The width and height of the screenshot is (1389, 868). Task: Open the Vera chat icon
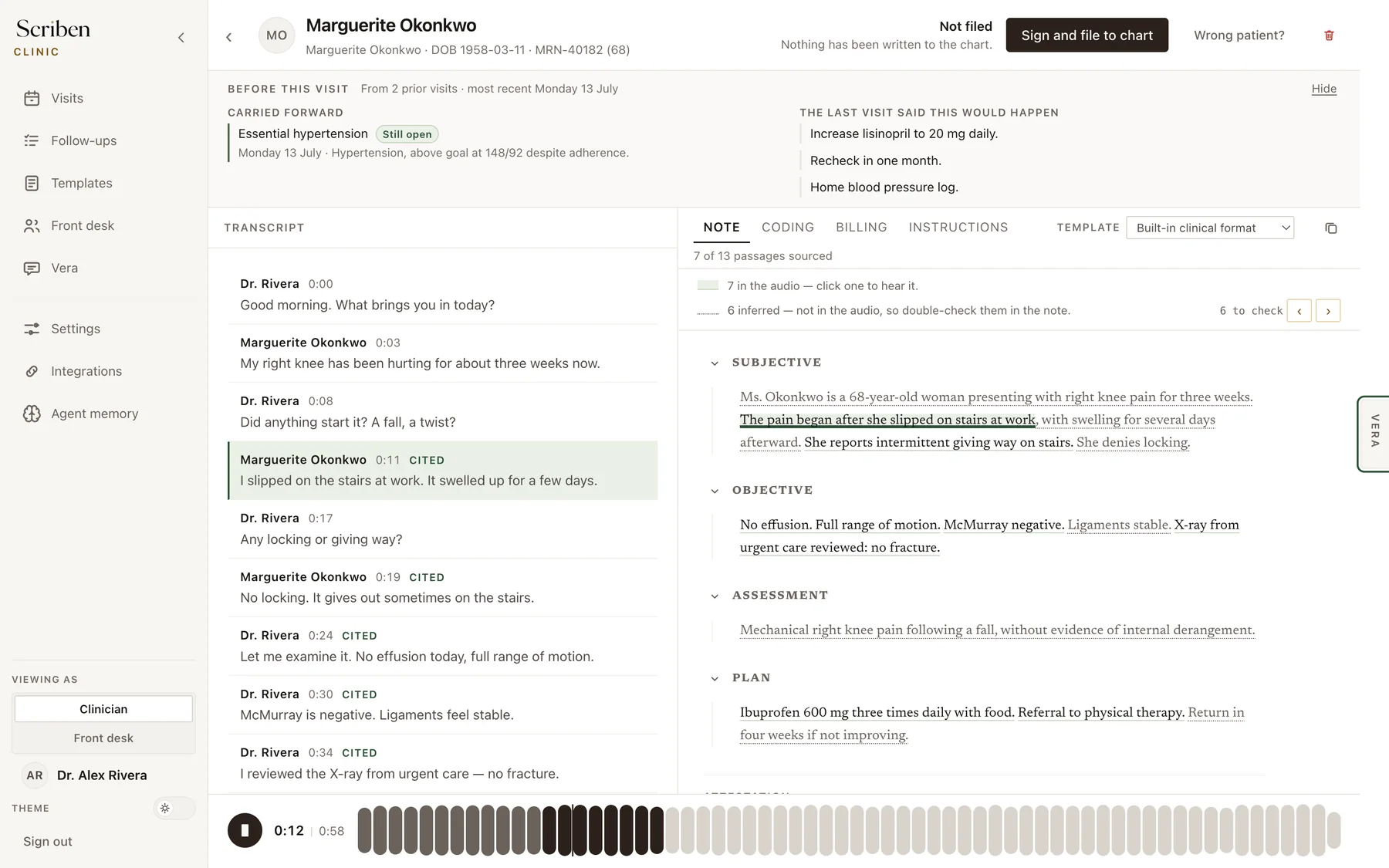(32, 268)
